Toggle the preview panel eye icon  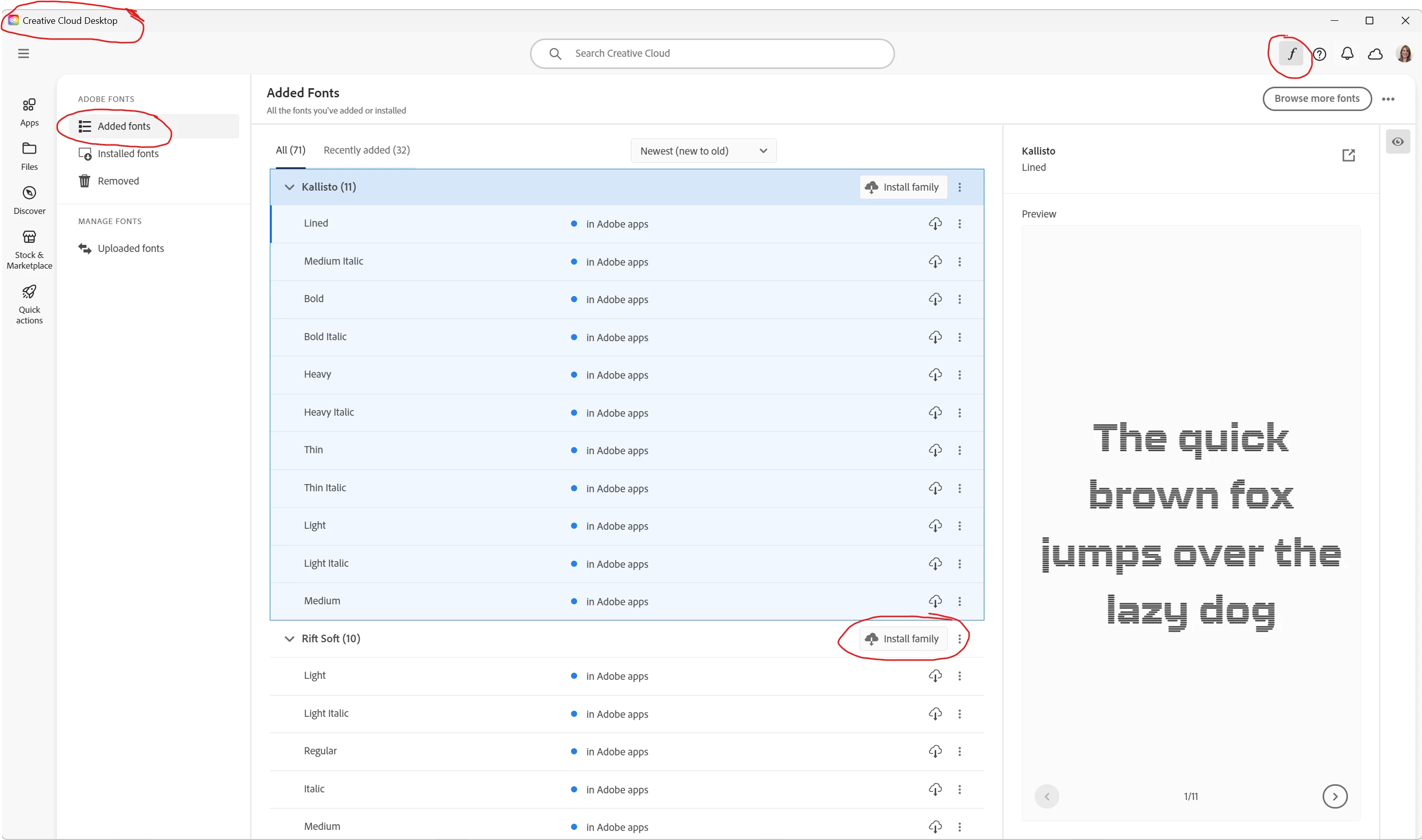click(x=1397, y=142)
